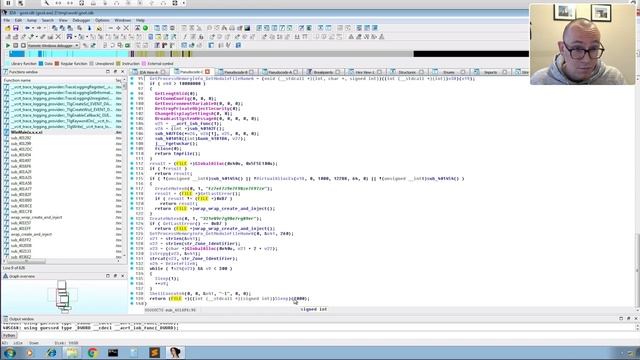
Task: Pause the debugger process
Action: pos(16,45)
